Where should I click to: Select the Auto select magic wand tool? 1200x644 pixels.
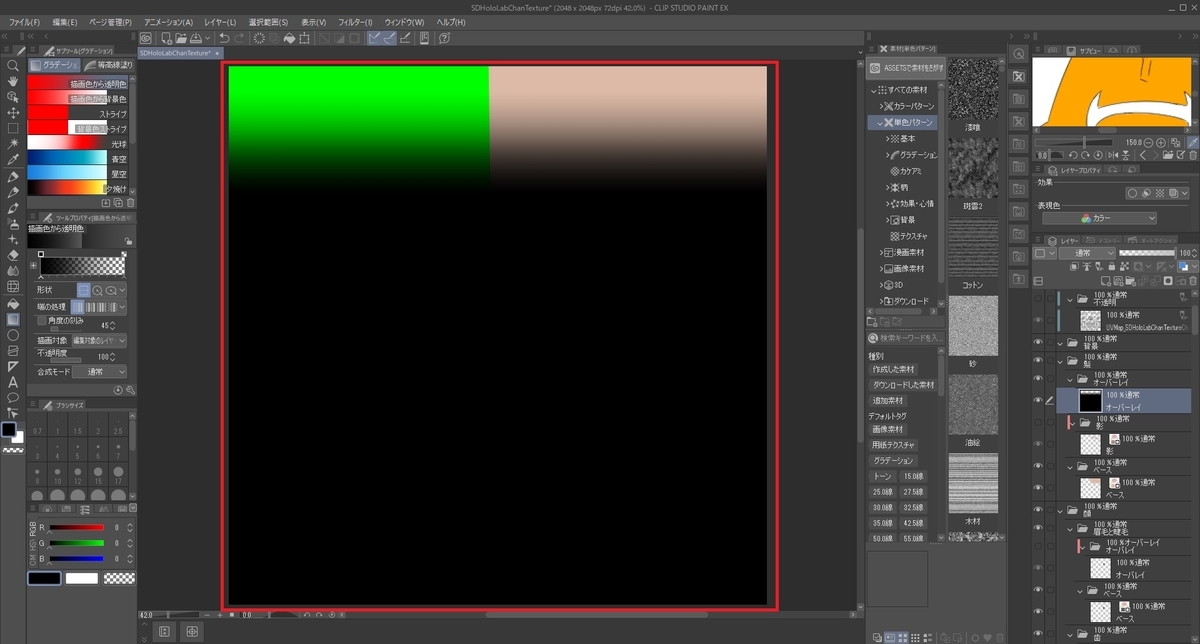13,145
